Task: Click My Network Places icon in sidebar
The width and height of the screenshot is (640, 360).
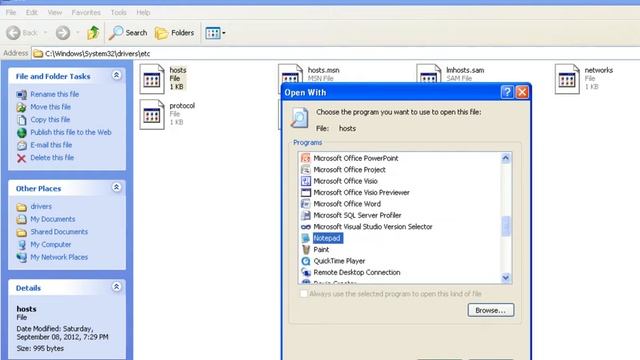Action: (x=22, y=258)
